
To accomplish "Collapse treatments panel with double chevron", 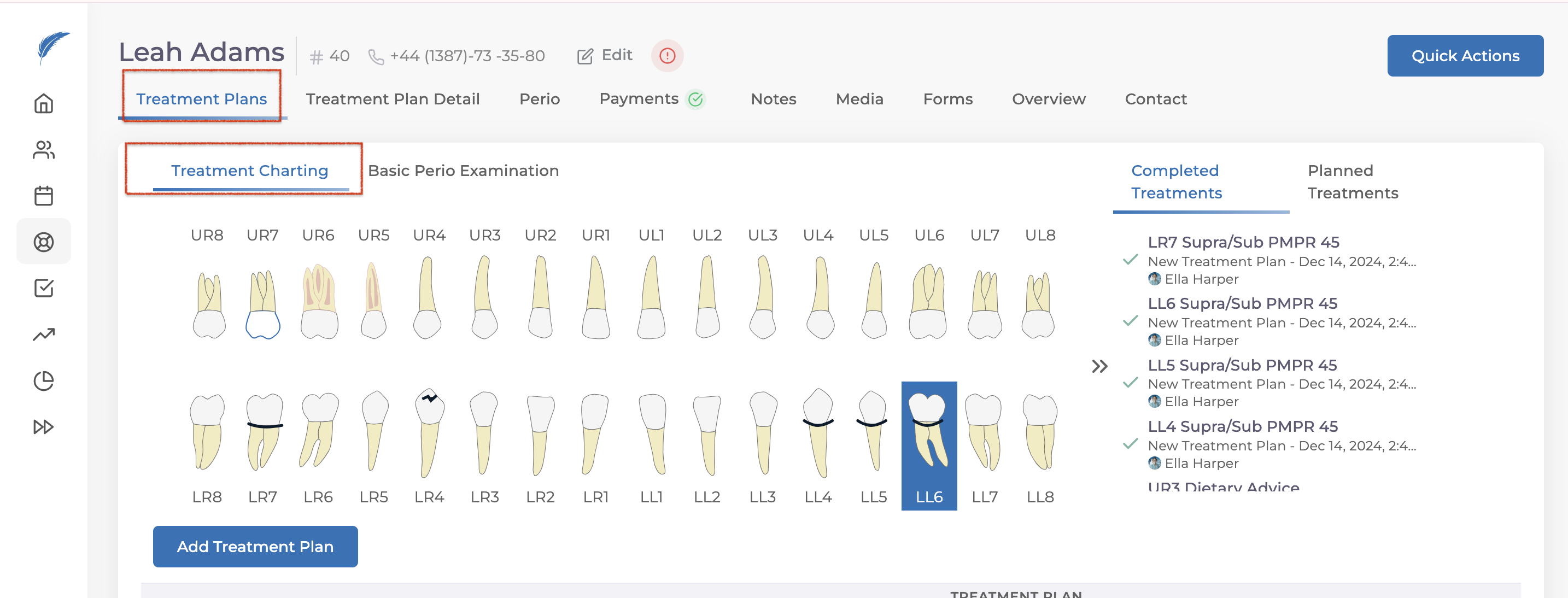I will pos(1099,366).
